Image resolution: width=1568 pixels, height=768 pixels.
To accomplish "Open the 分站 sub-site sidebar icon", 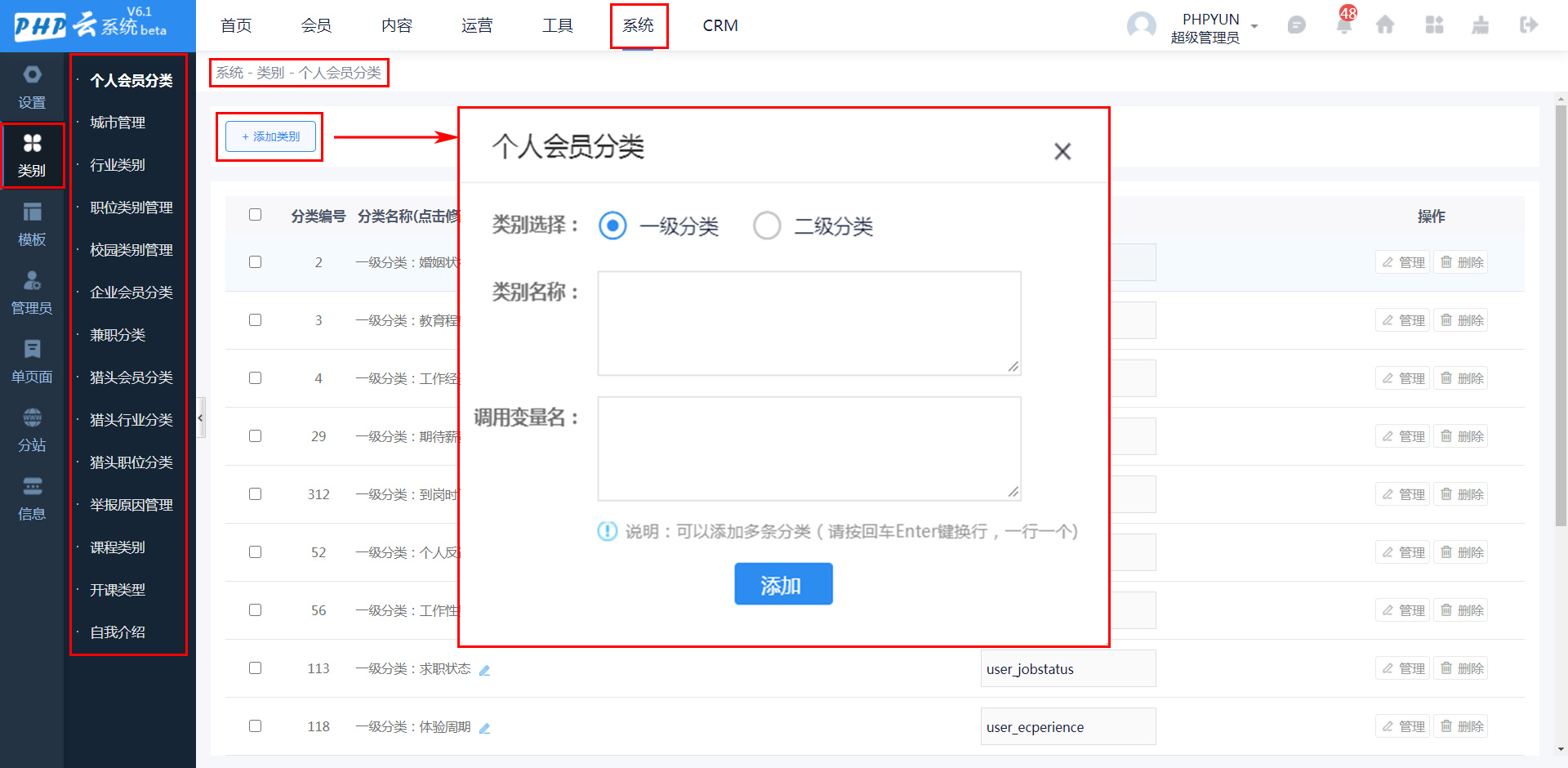I will [32, 431].
